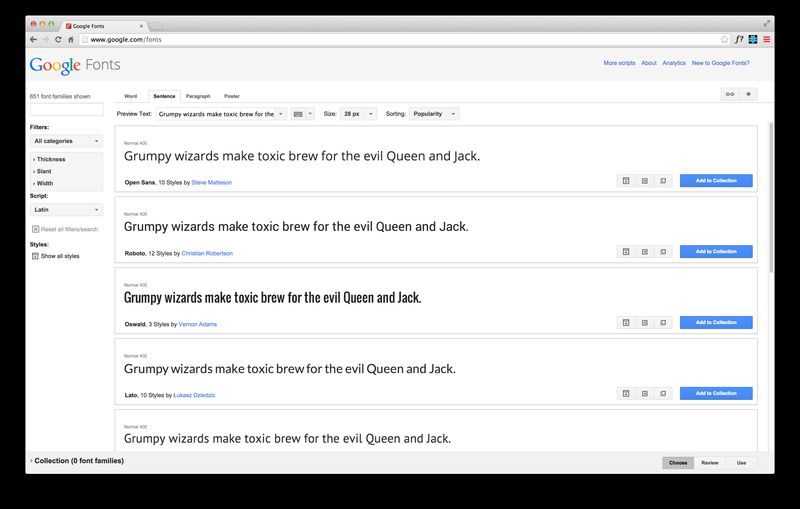Viewport: 800px width, 509px height.
Task: Click the www.google.com/fonts address bar
Action: tap(403, 39)
